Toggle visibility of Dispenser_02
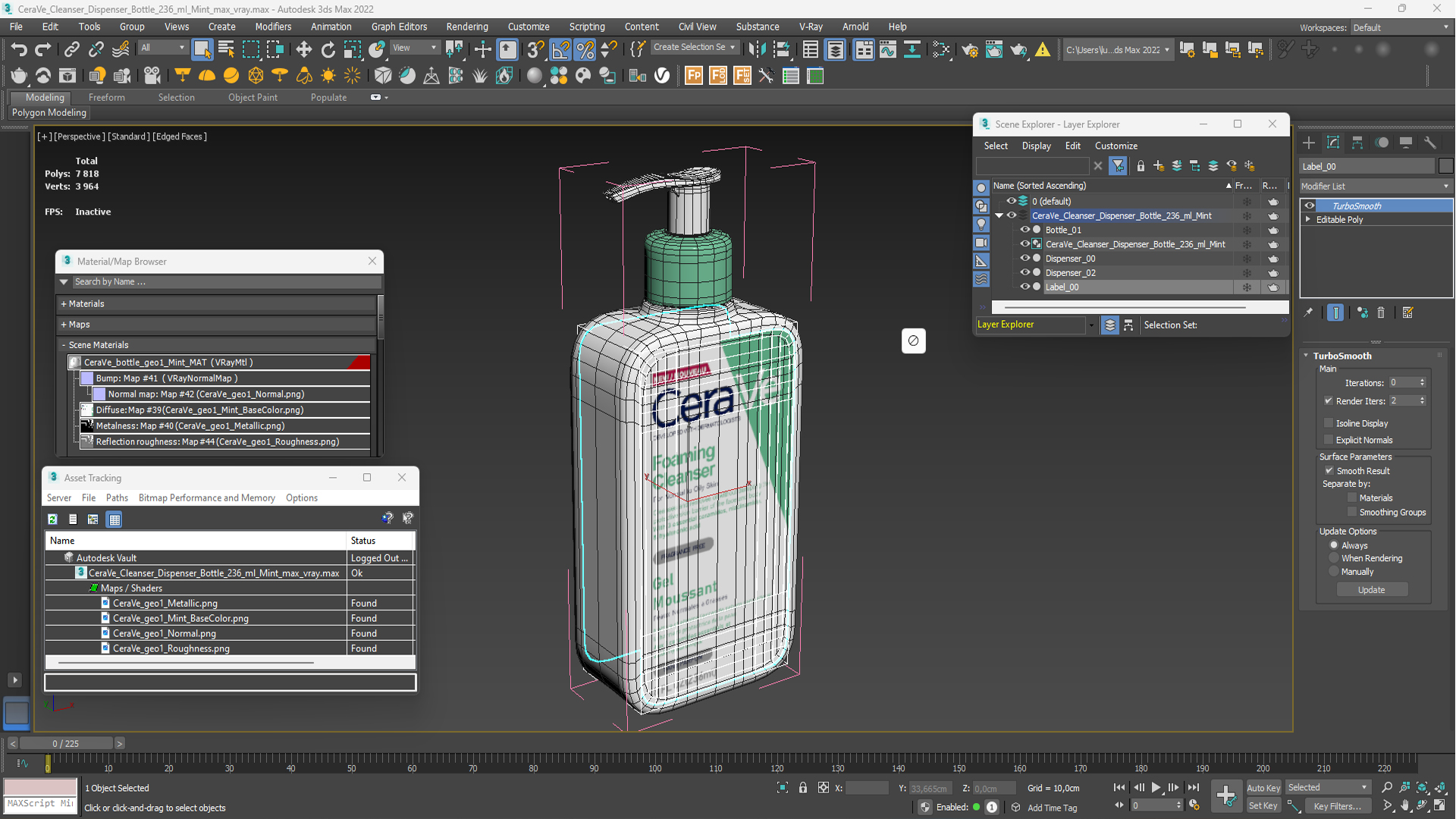The image size is (1456, 819). pos(1025,273)
